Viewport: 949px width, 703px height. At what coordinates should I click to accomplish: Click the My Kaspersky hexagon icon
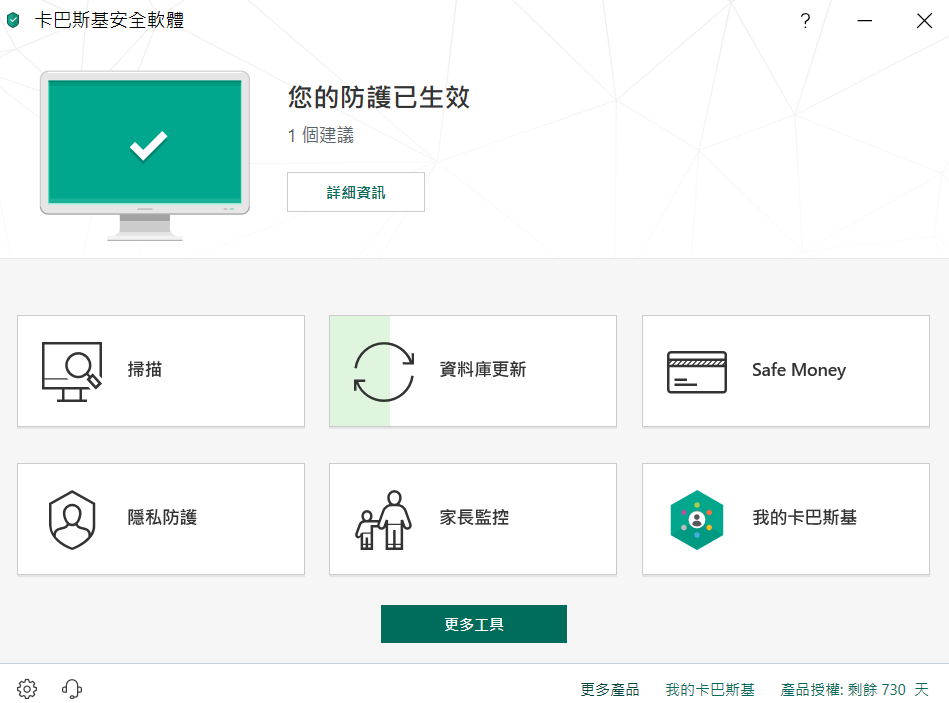point(697,520)
